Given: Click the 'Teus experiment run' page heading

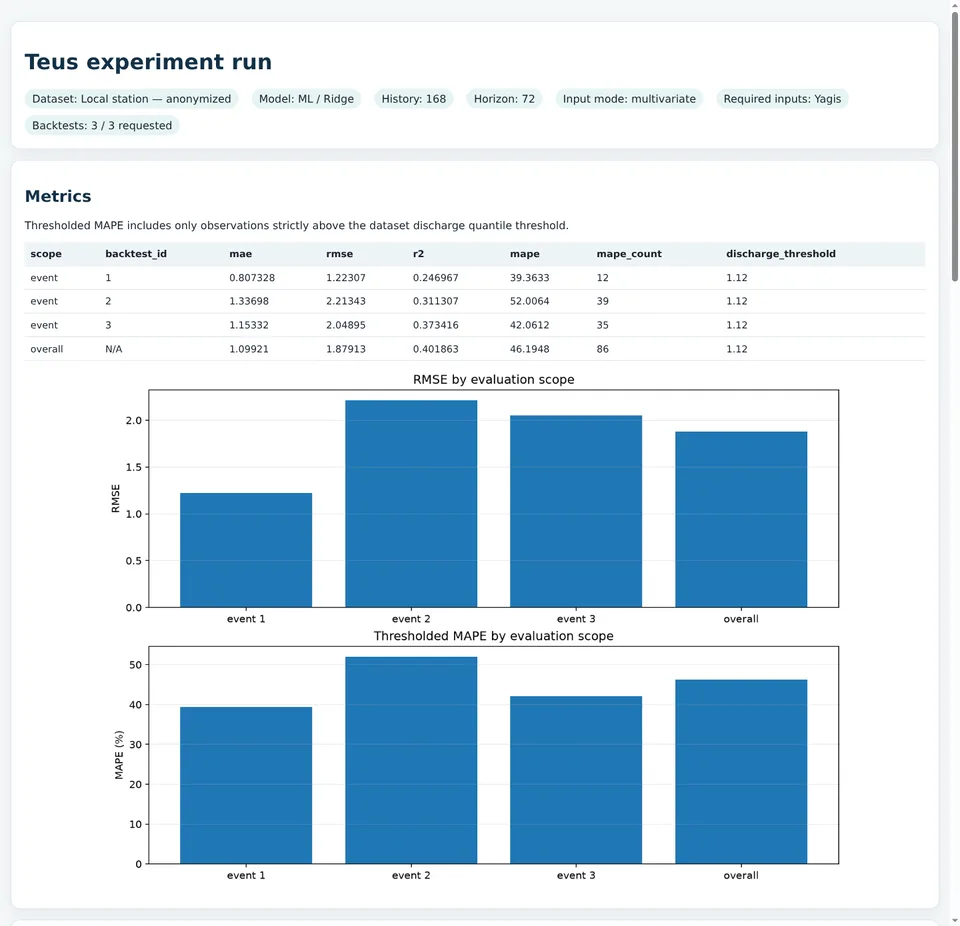Looking at the screenshot, I should point(148,62).
